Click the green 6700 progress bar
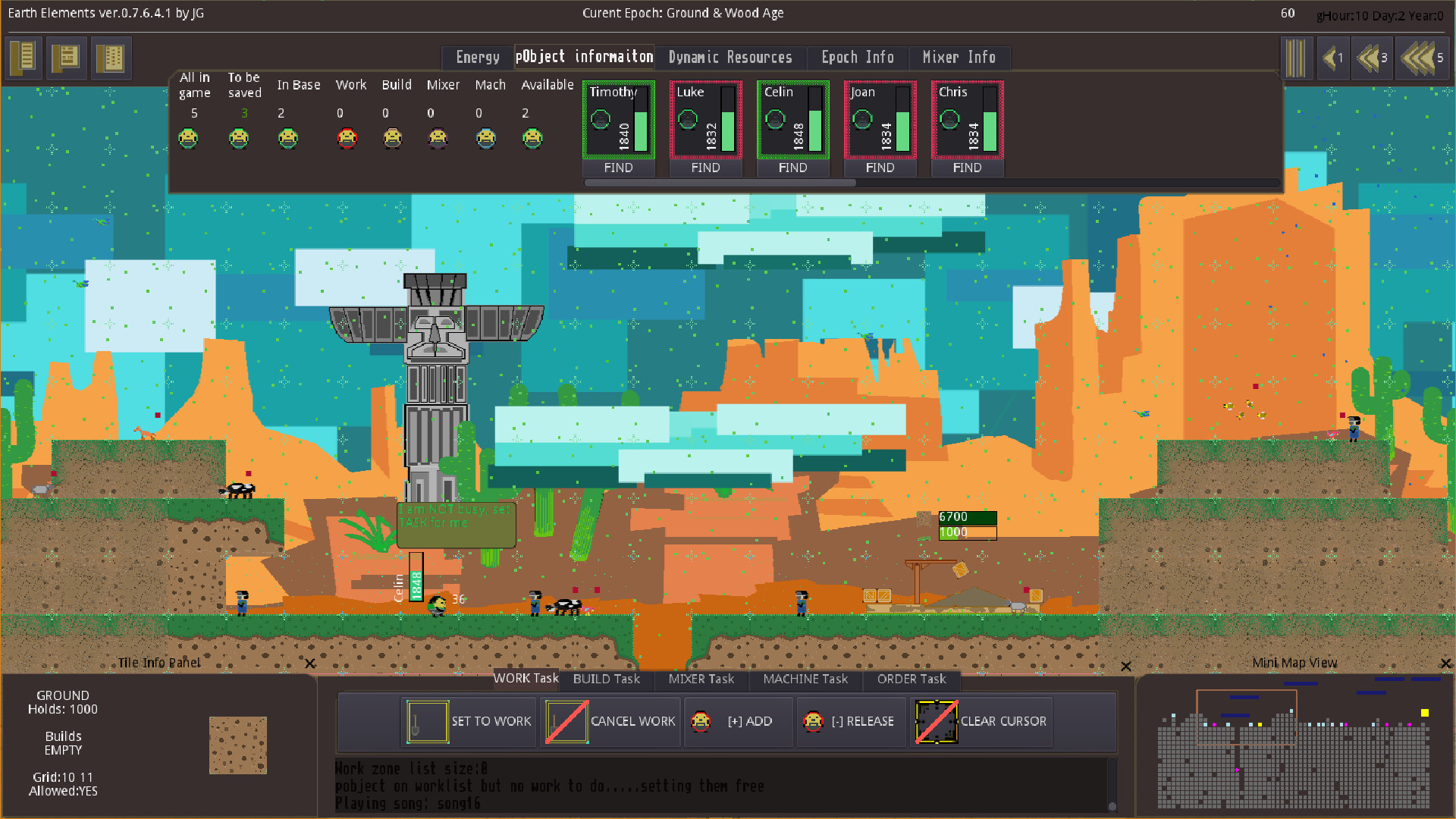 [966, 516]
